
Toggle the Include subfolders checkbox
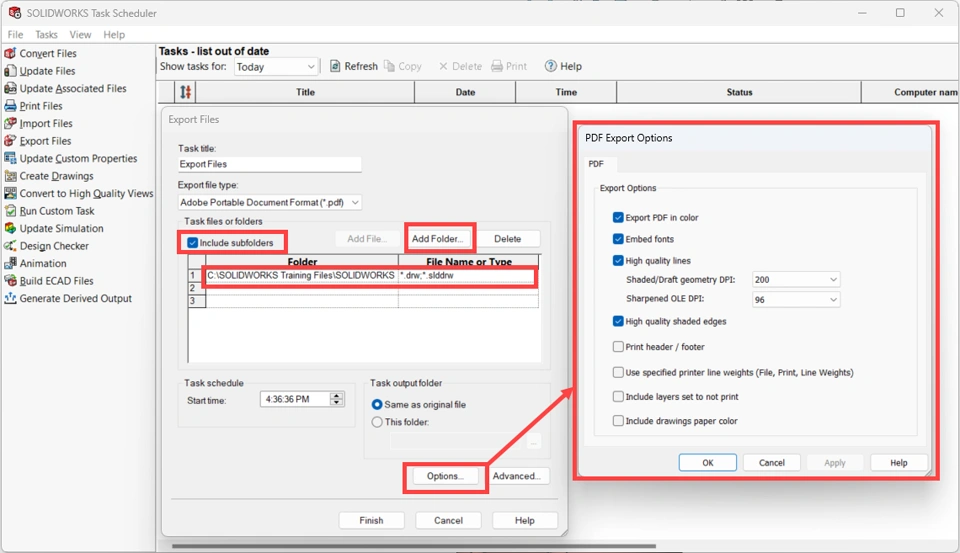point(192,243)
